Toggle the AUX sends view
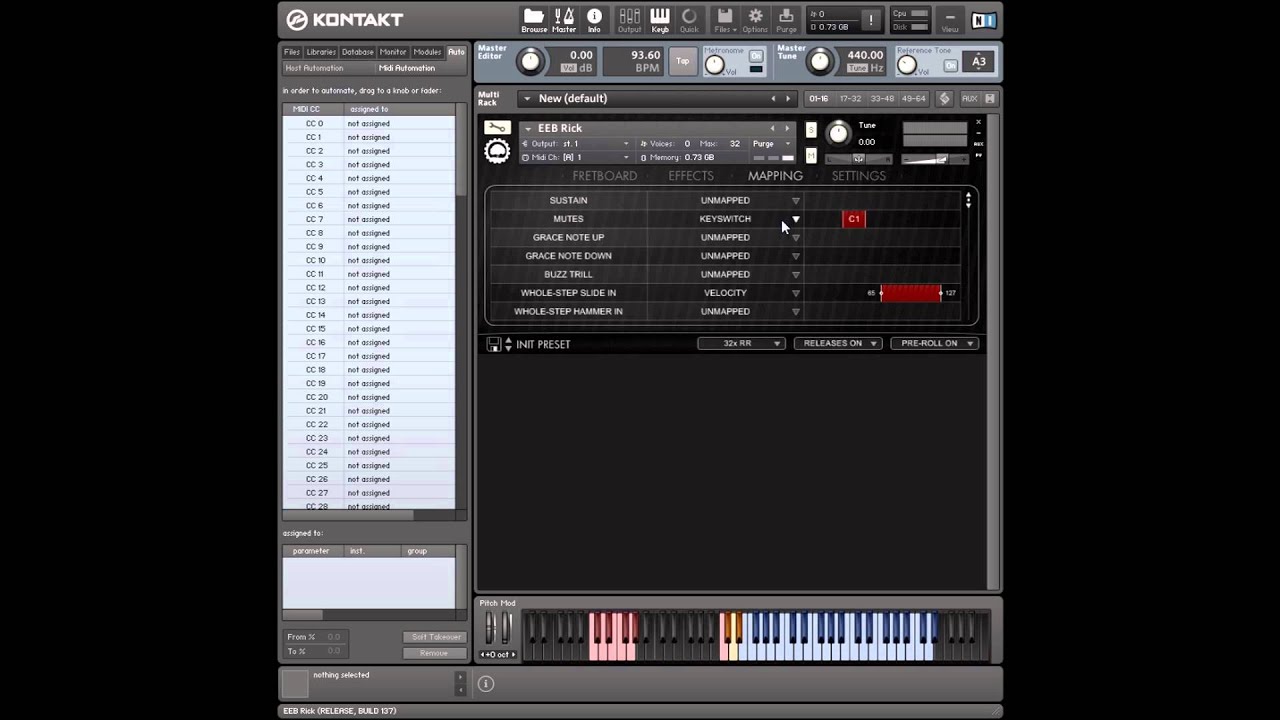Viewport: 1280px width, 720px height. click(969, 99)
